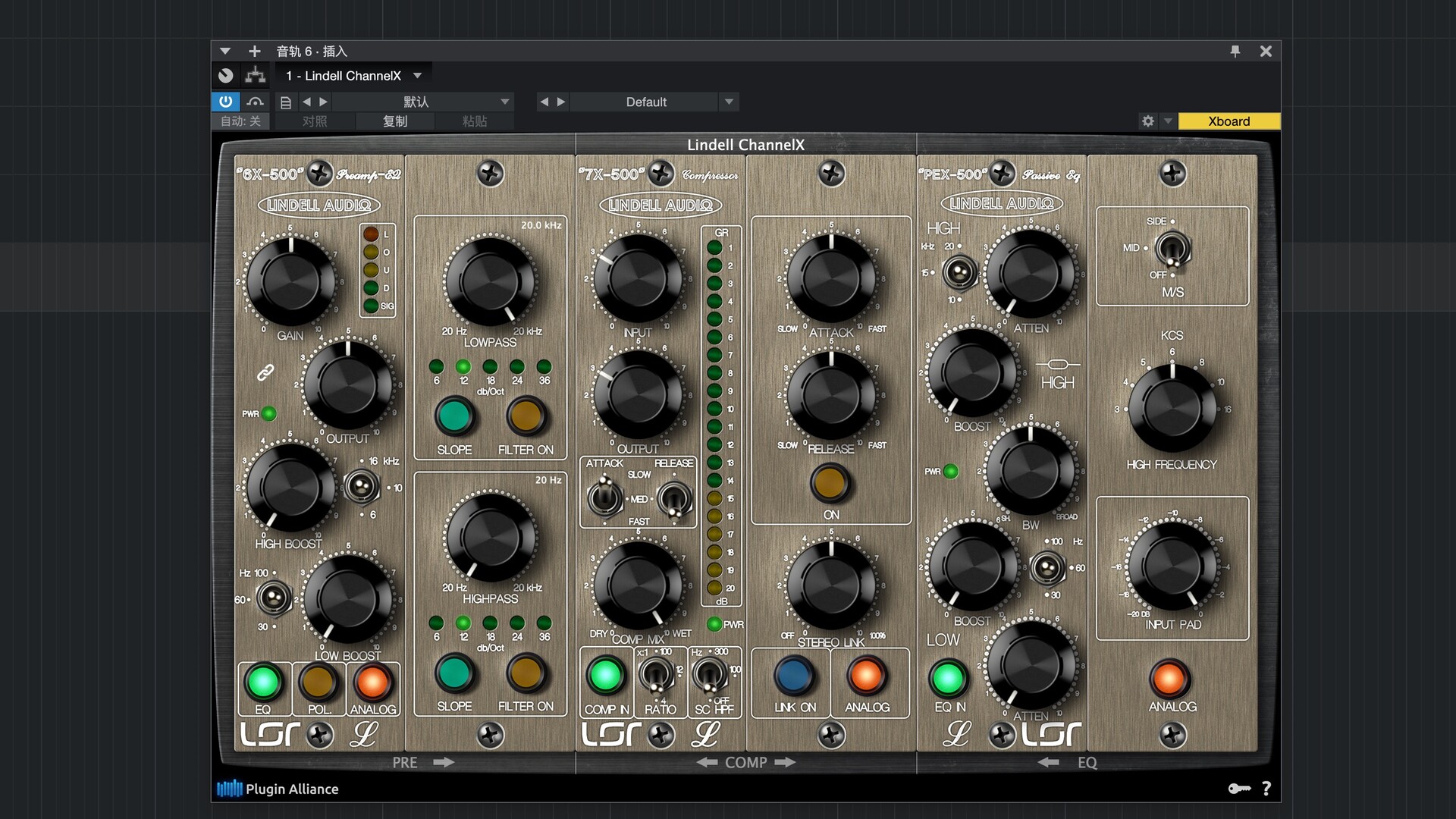Toggle preamp ANALOG button
The image size is (1456, 819).
(372, 682)
